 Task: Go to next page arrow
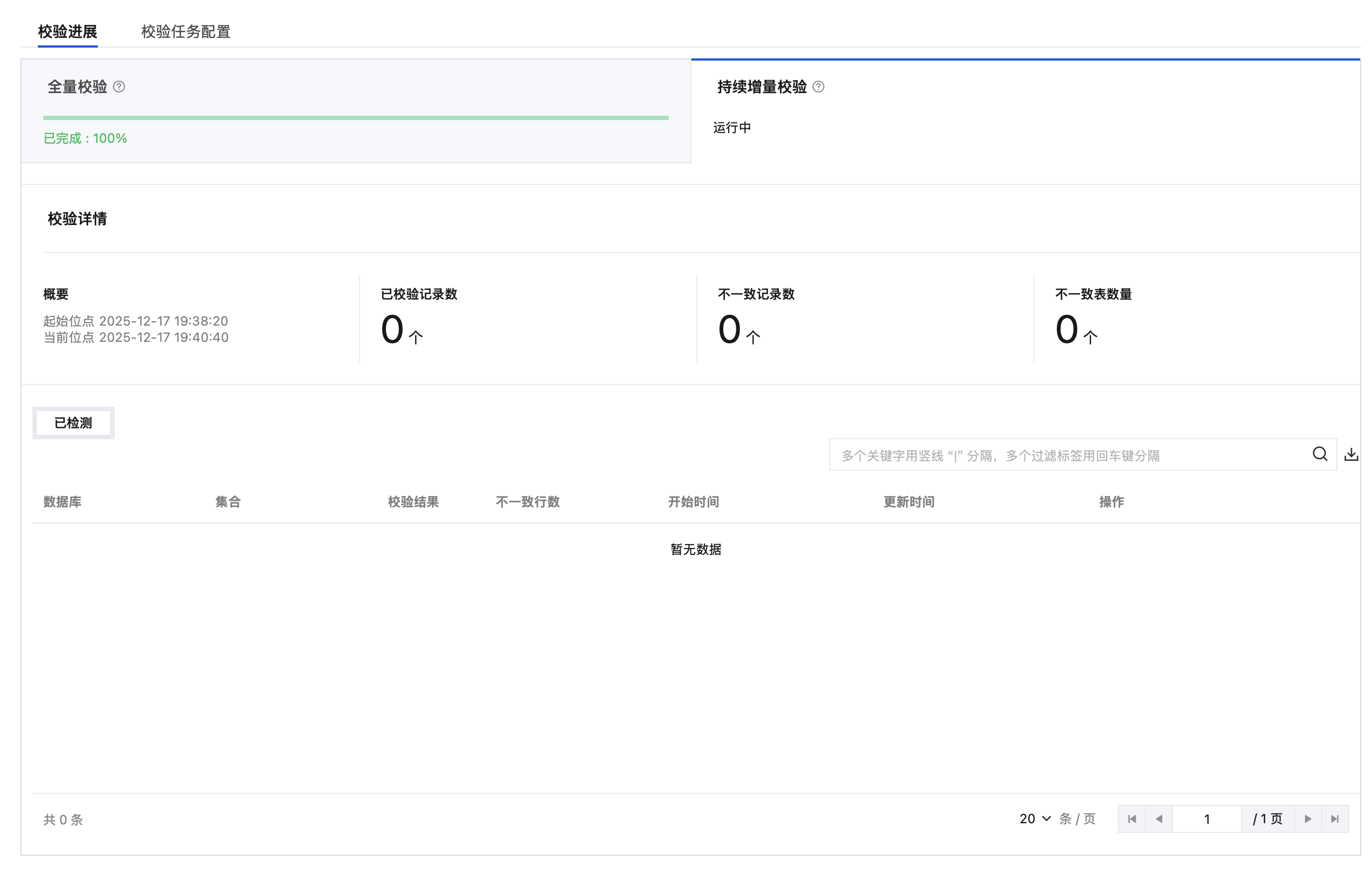1308,819
